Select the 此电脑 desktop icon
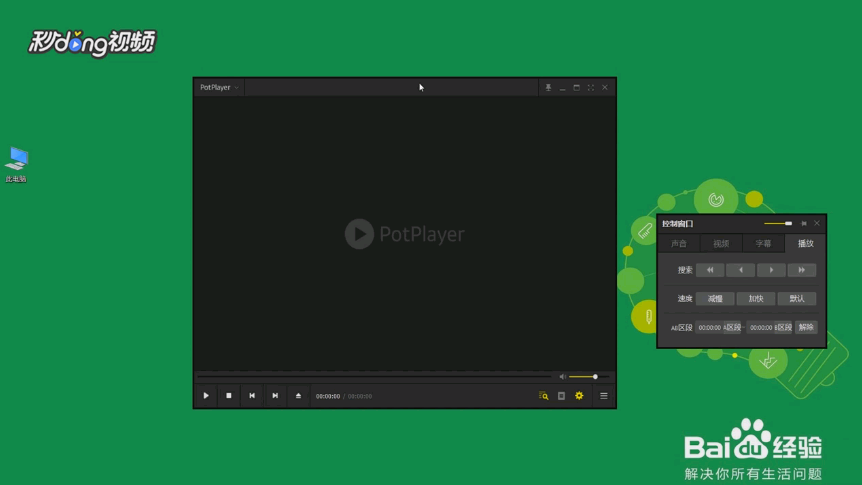This screenshot has width=862, height=485. pos(16,164)
